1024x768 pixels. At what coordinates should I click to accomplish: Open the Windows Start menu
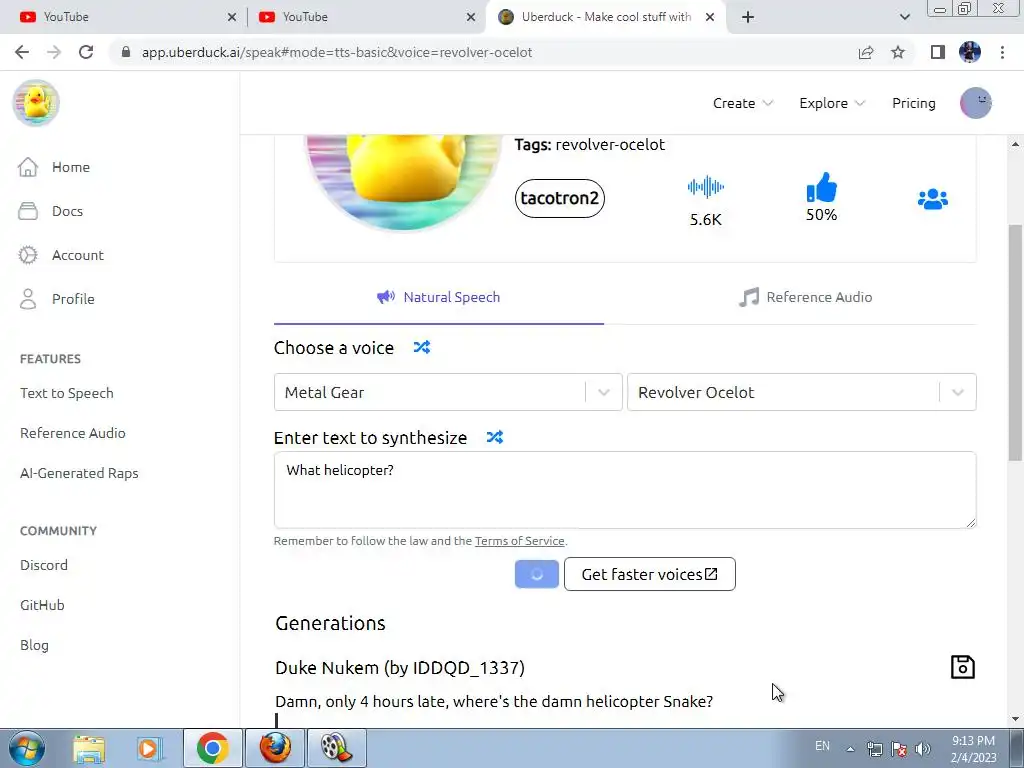click(27, 748)
